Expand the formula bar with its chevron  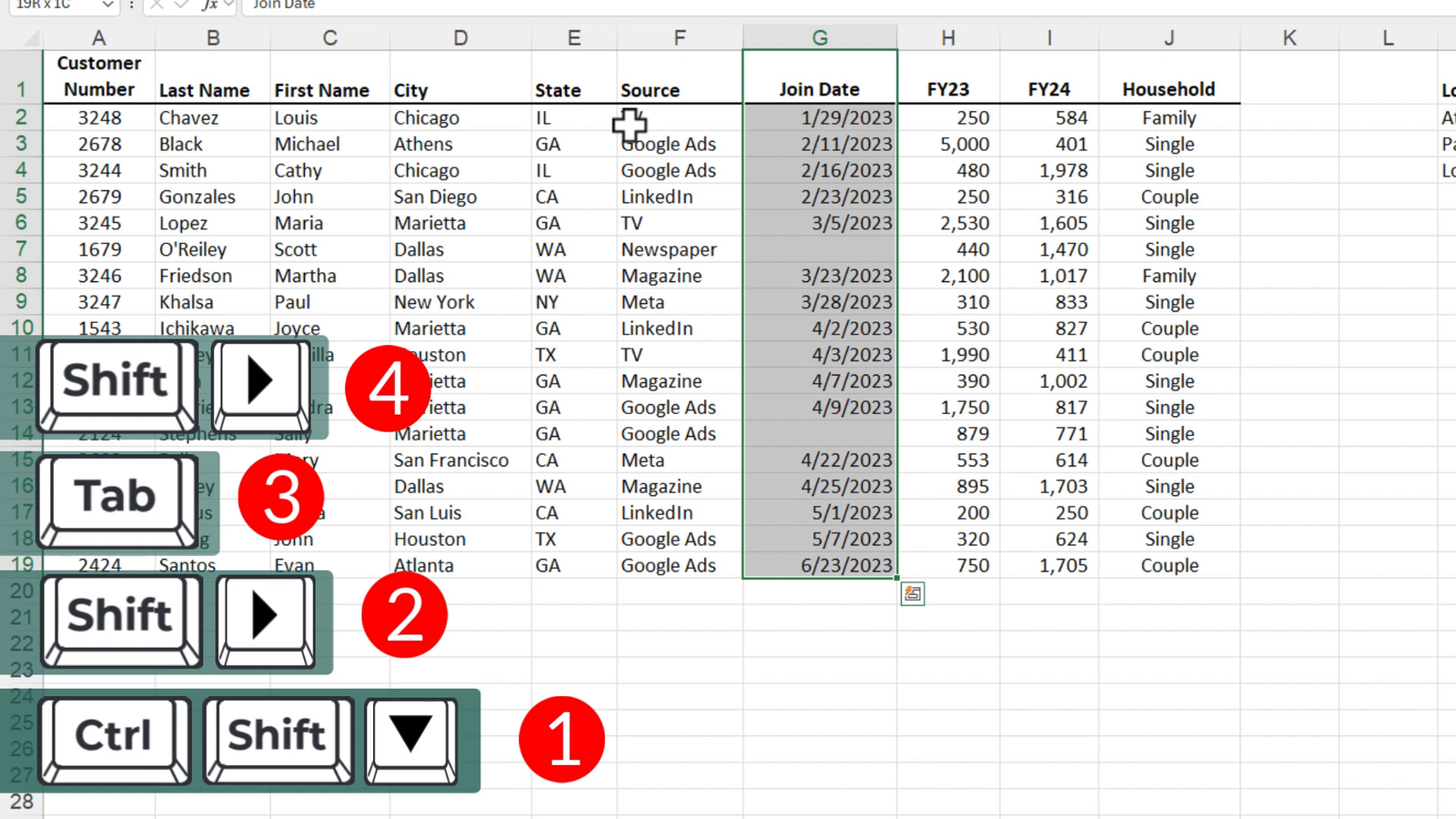1447,6
